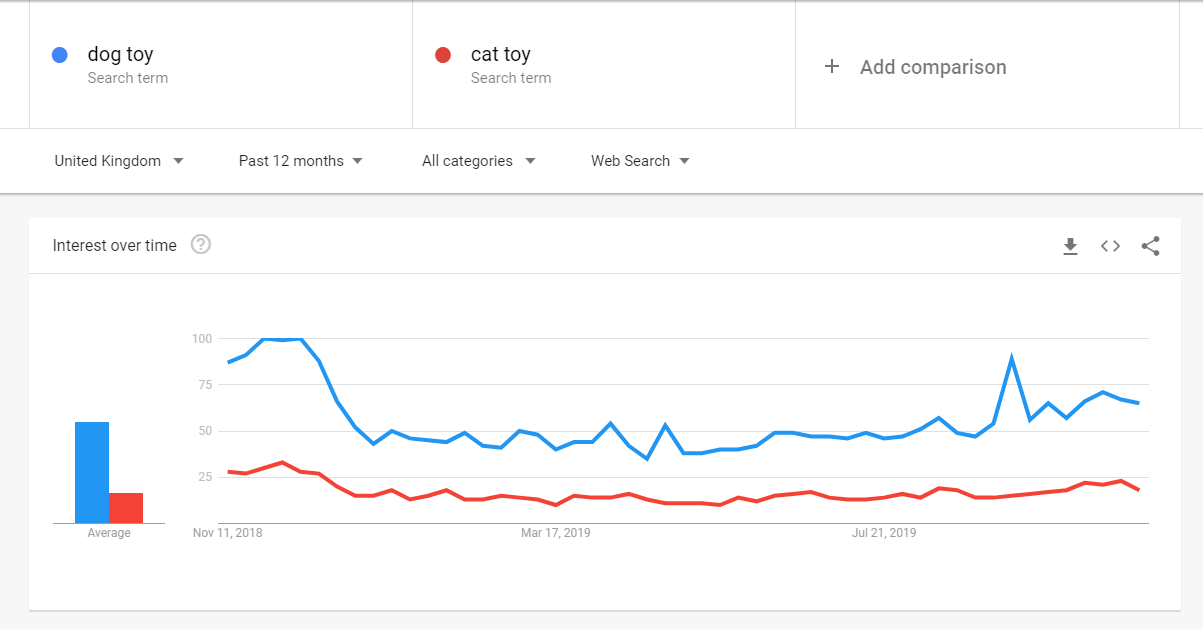Click the Mar 17, 2019 date label
The height and width of the screenshot is (629, 1203).
coord(556,533)
